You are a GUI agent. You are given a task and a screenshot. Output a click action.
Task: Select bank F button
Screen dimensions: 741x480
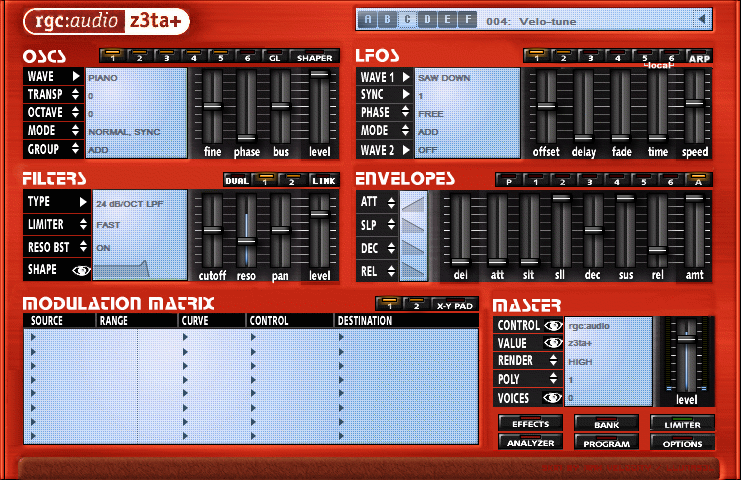pyautogui.click(x=467, y=19)
